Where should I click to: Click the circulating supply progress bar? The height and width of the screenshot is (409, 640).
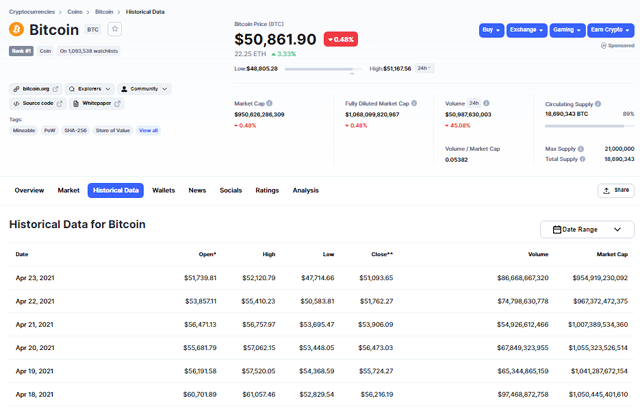tap(589, 126)
